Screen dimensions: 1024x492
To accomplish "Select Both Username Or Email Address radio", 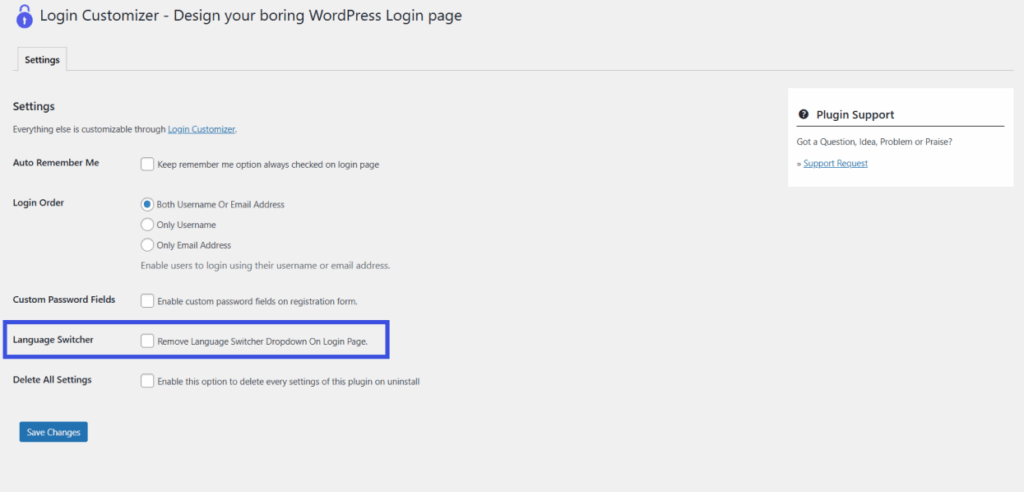I will point(147,204).
